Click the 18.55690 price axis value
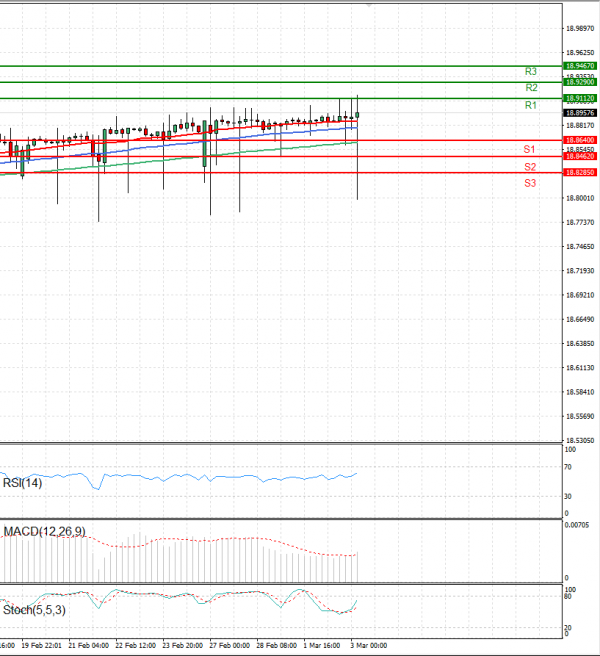Viewport: 600px width, 656px height. pos(580,417)
